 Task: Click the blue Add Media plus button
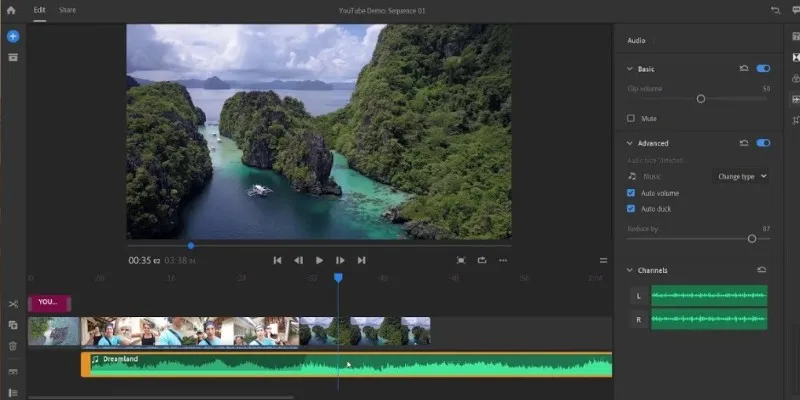click(x=13, y=36)
